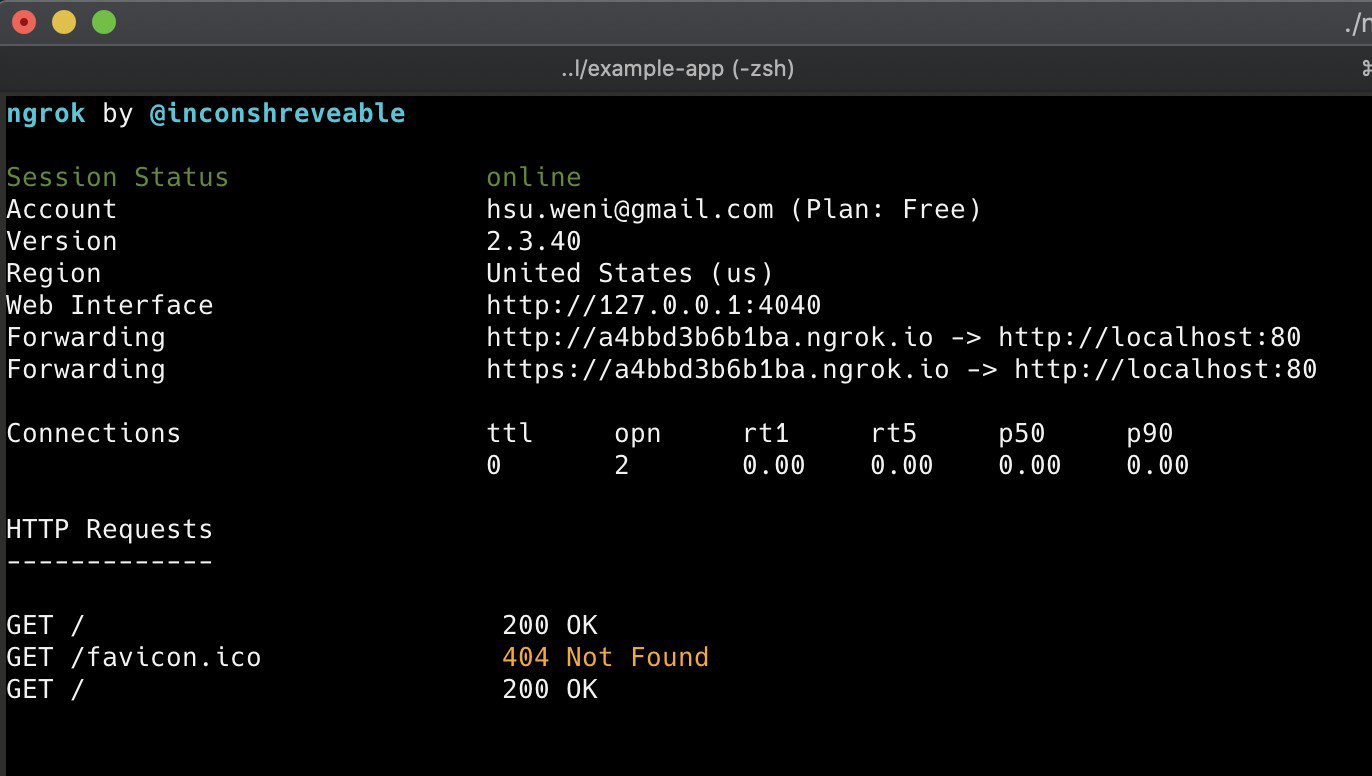Click the 'GET /favicon.ico' request line
Image resolution: width=1372 pixels, height=776 pixels.
tap(134, 657)
